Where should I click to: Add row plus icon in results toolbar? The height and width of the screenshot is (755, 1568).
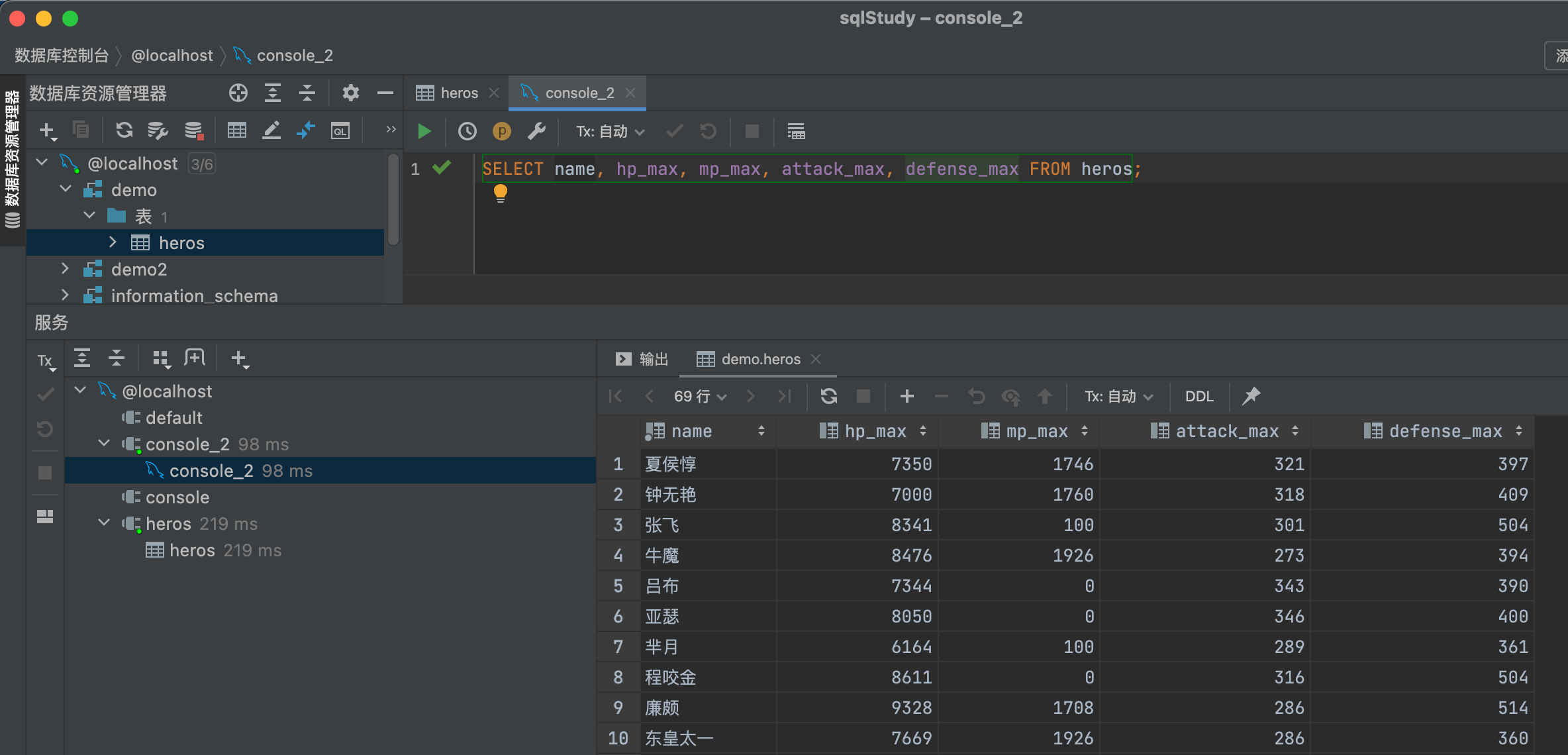coord(907,396)
